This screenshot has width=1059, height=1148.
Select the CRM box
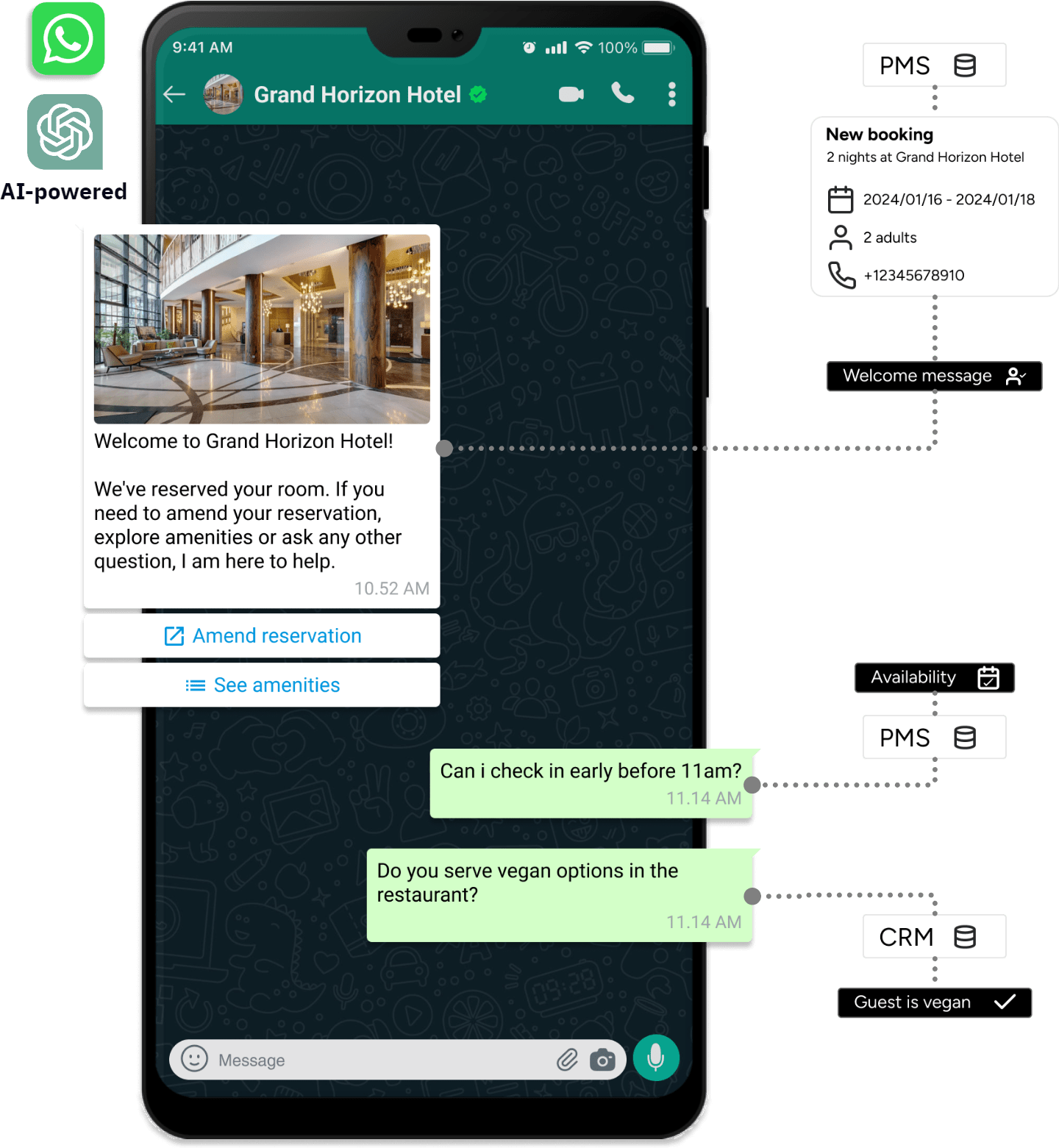click(934, 936)
